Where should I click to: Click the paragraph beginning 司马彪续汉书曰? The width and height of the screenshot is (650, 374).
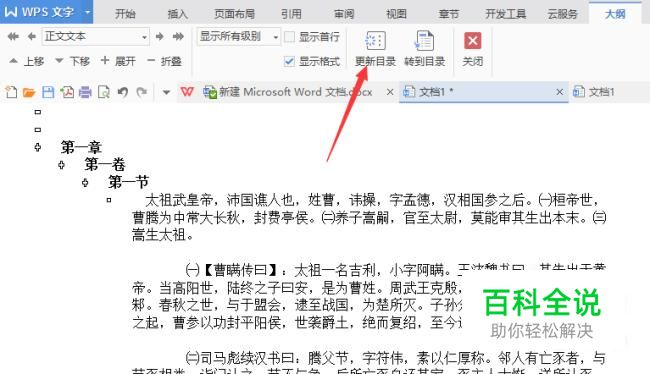click(369, 362)
